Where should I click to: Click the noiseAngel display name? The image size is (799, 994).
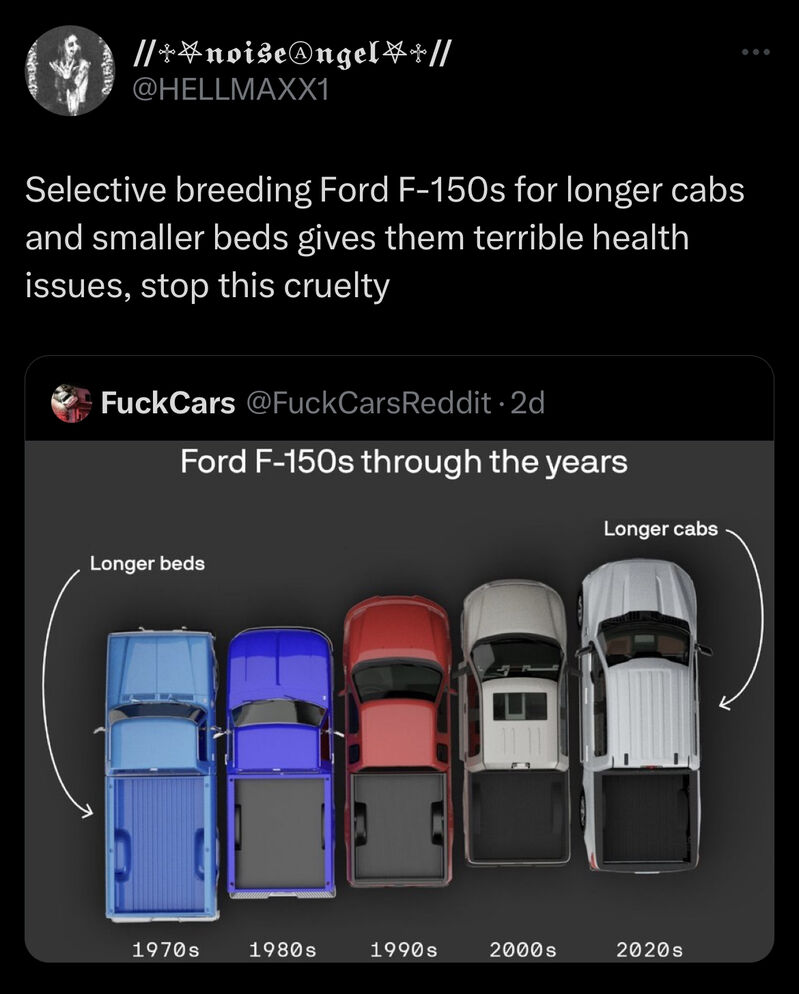pos(290,55)
